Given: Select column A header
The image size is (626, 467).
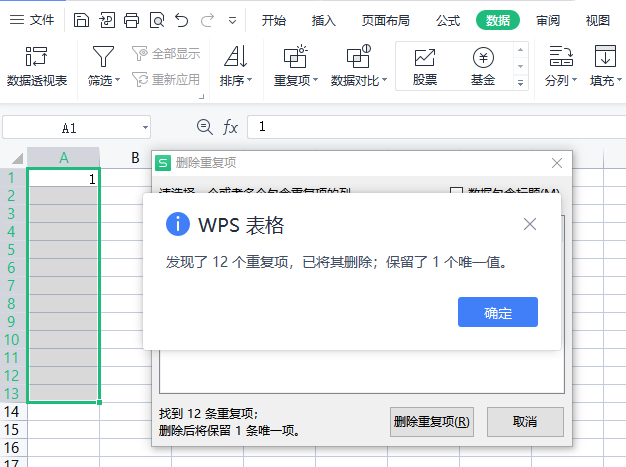Looking at the screenshot, I should [x=63, y=158].
